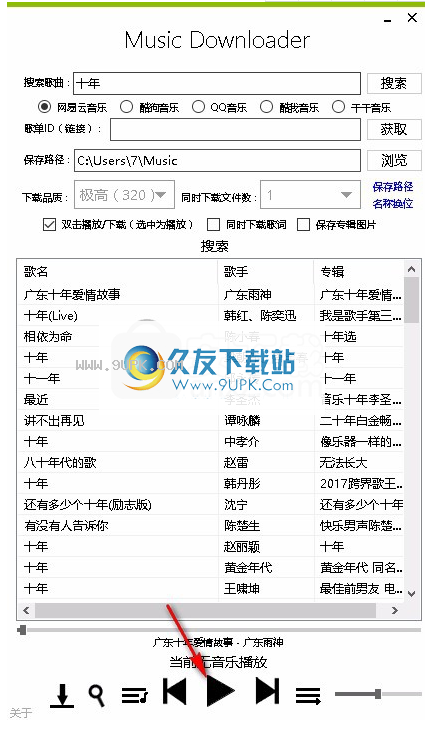425x736 pixels.
Task: Select the 广东十年爱情故事 song row
Action: (211, 295)
